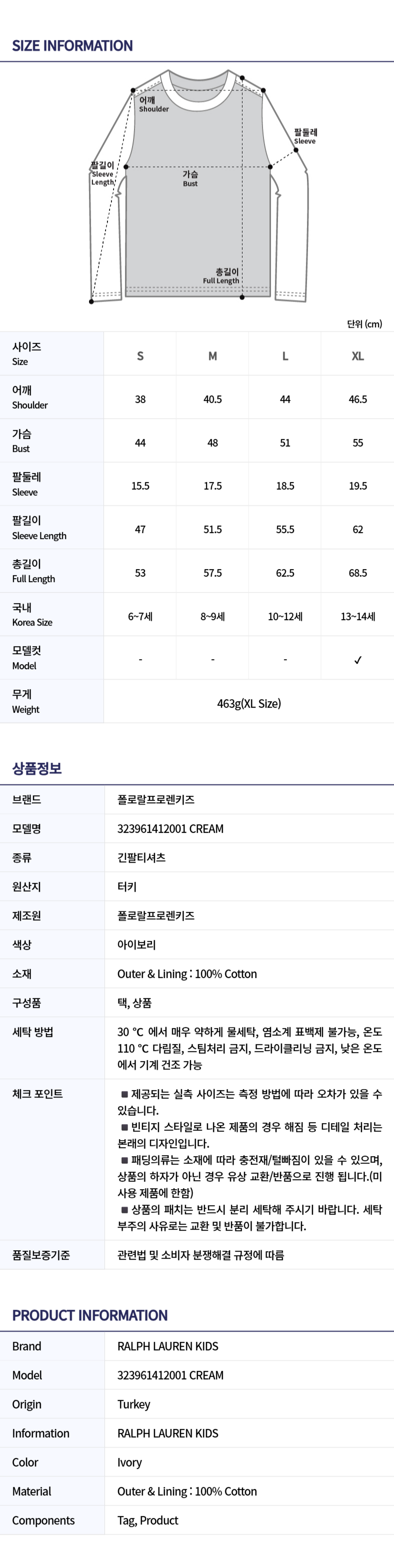Click the Shoulder 38 value for size S
The image size is (394, 1568).
(x=140, y=399)
